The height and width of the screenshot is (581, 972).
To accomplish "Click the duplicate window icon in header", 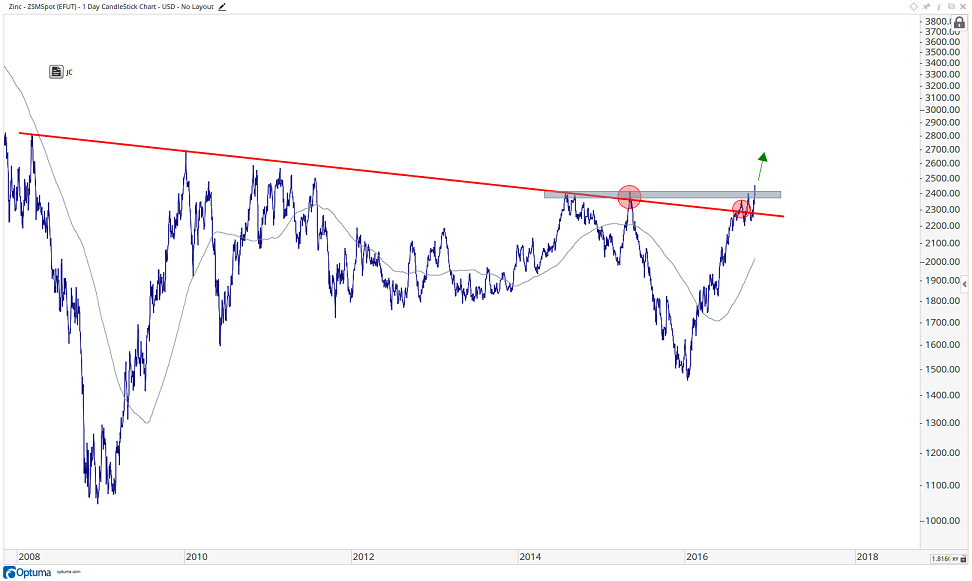I will click(x=951, y=6).
